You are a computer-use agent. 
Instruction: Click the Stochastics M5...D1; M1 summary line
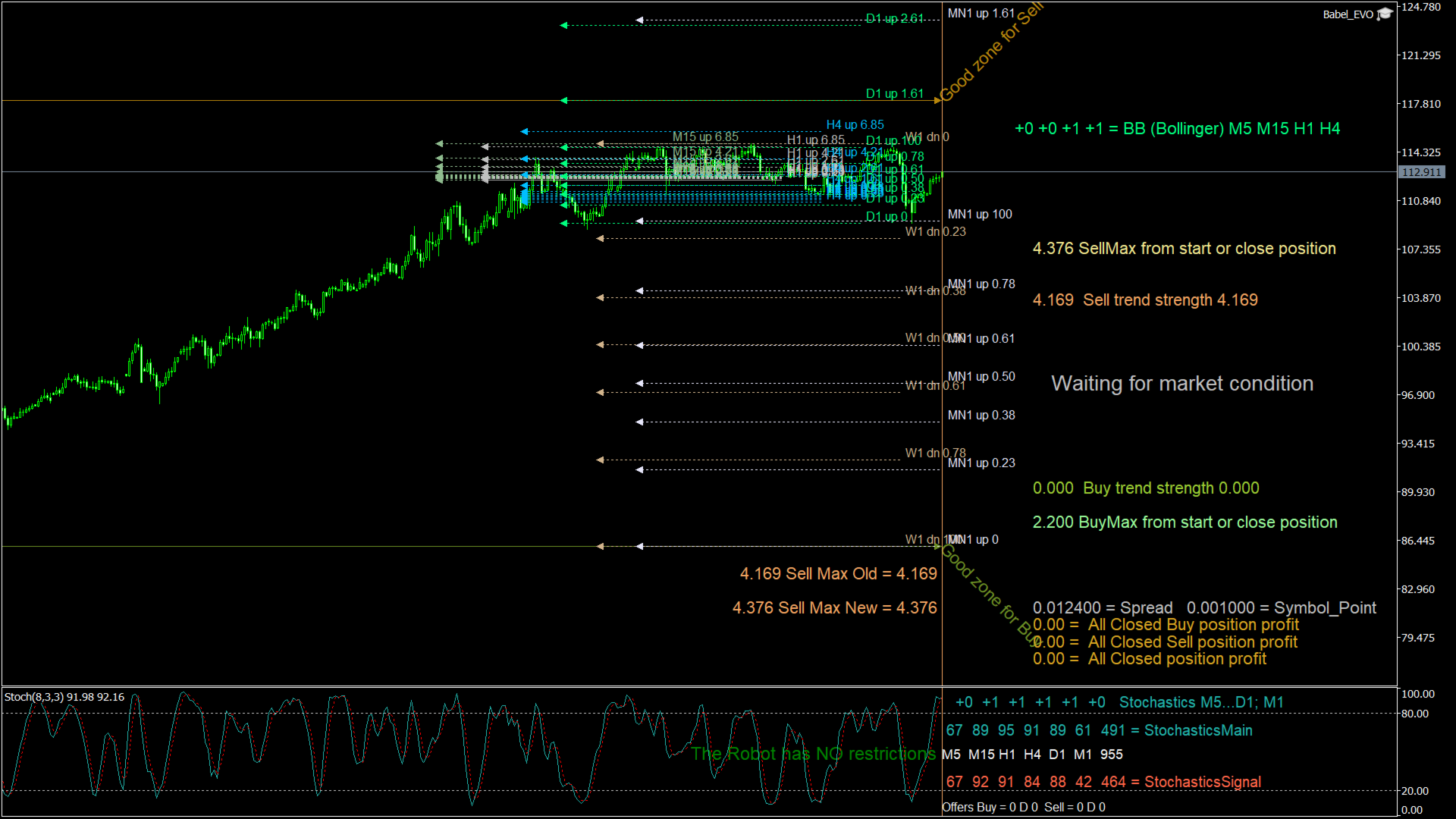(1119, 703)
